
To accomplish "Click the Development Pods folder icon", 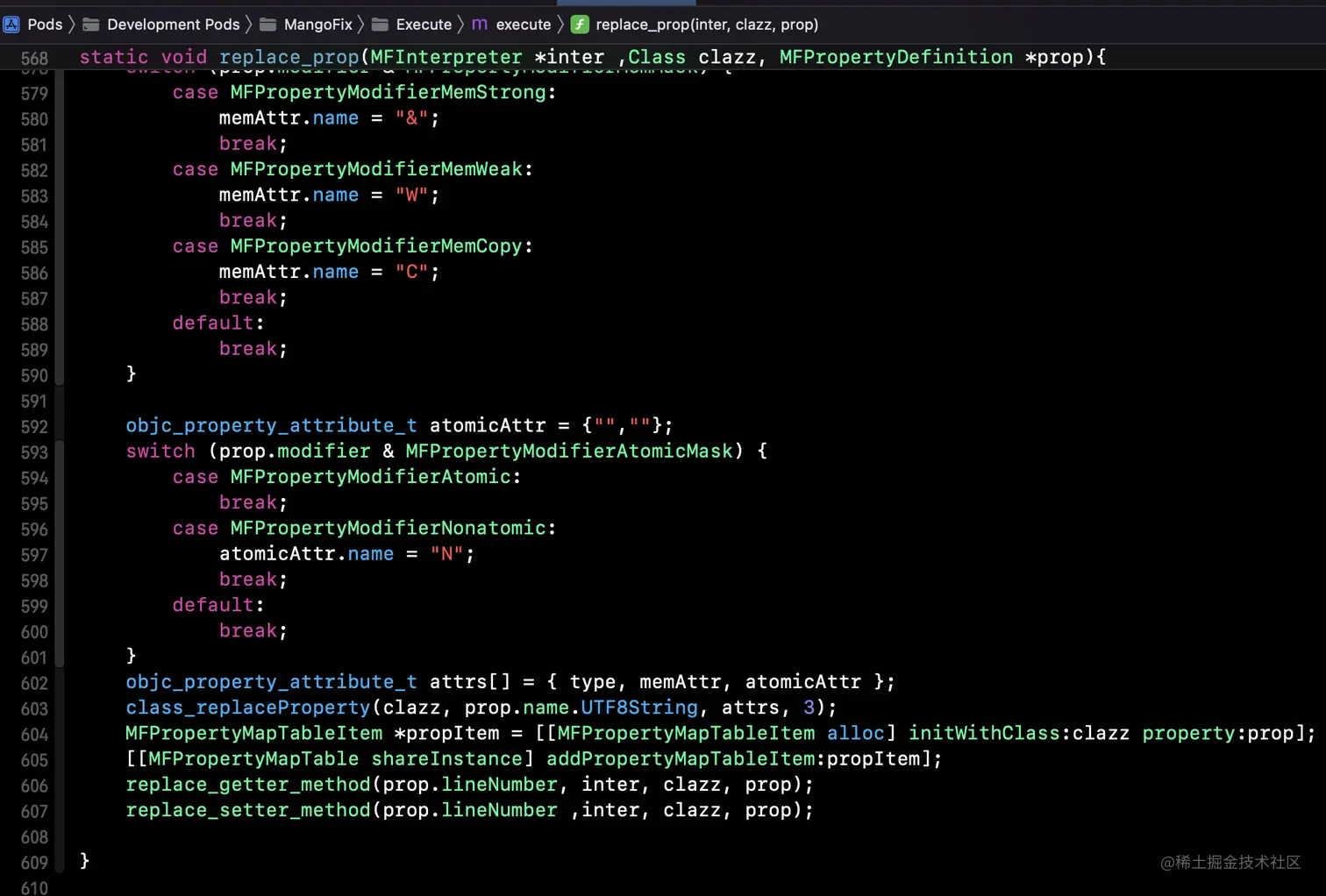I will coord(91,25).
